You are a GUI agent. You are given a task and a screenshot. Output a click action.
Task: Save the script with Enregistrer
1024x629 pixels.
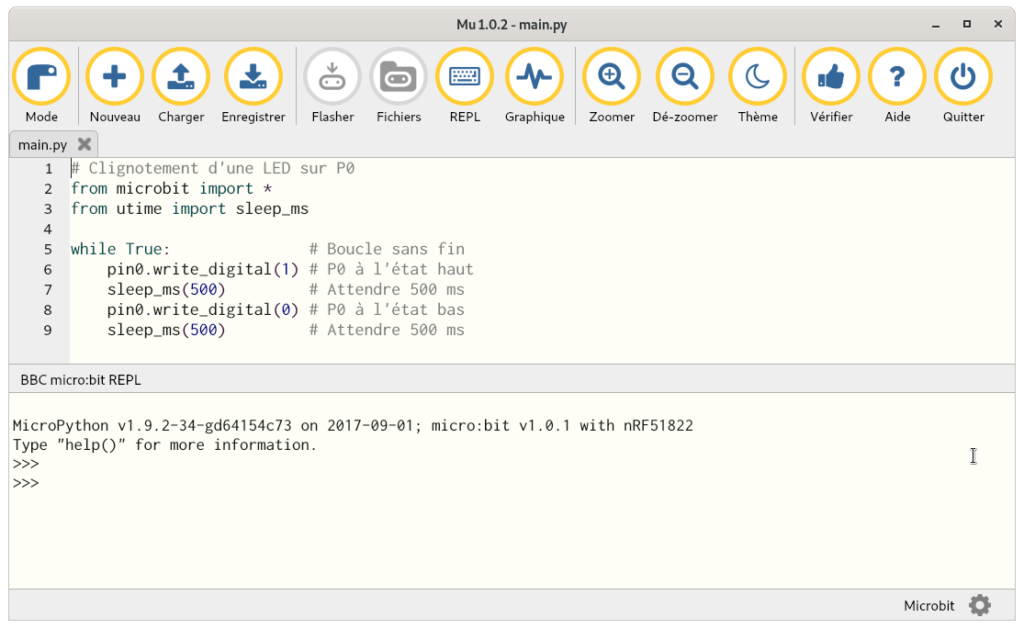pyautogui.click(x=253, y=76)
